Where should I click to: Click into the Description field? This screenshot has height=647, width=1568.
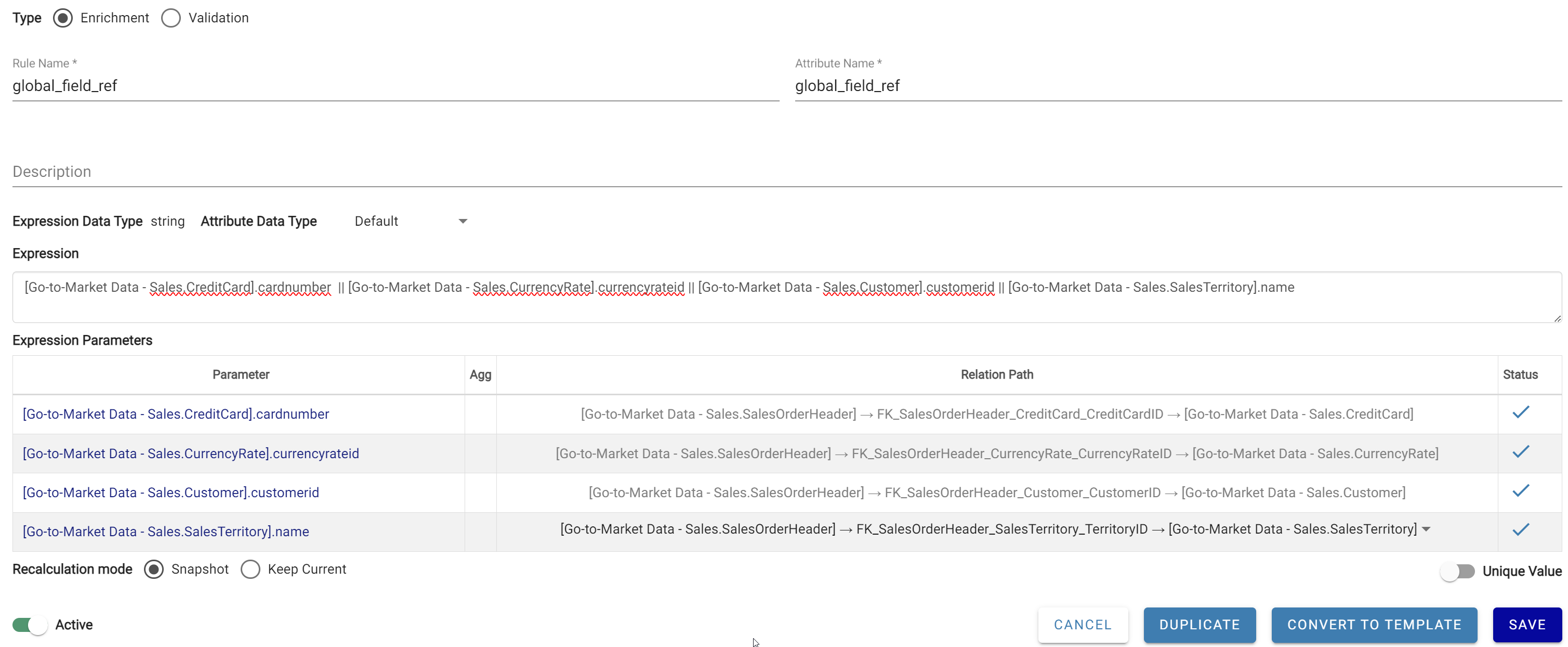[x=787, y=172]
